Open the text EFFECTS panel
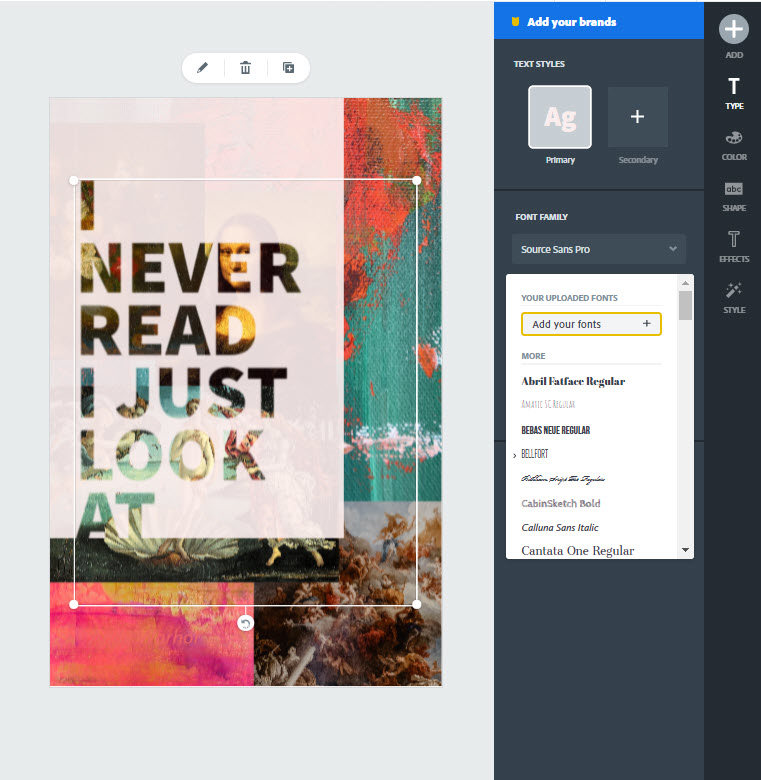761x780 pixels. (x=734, y=247)
